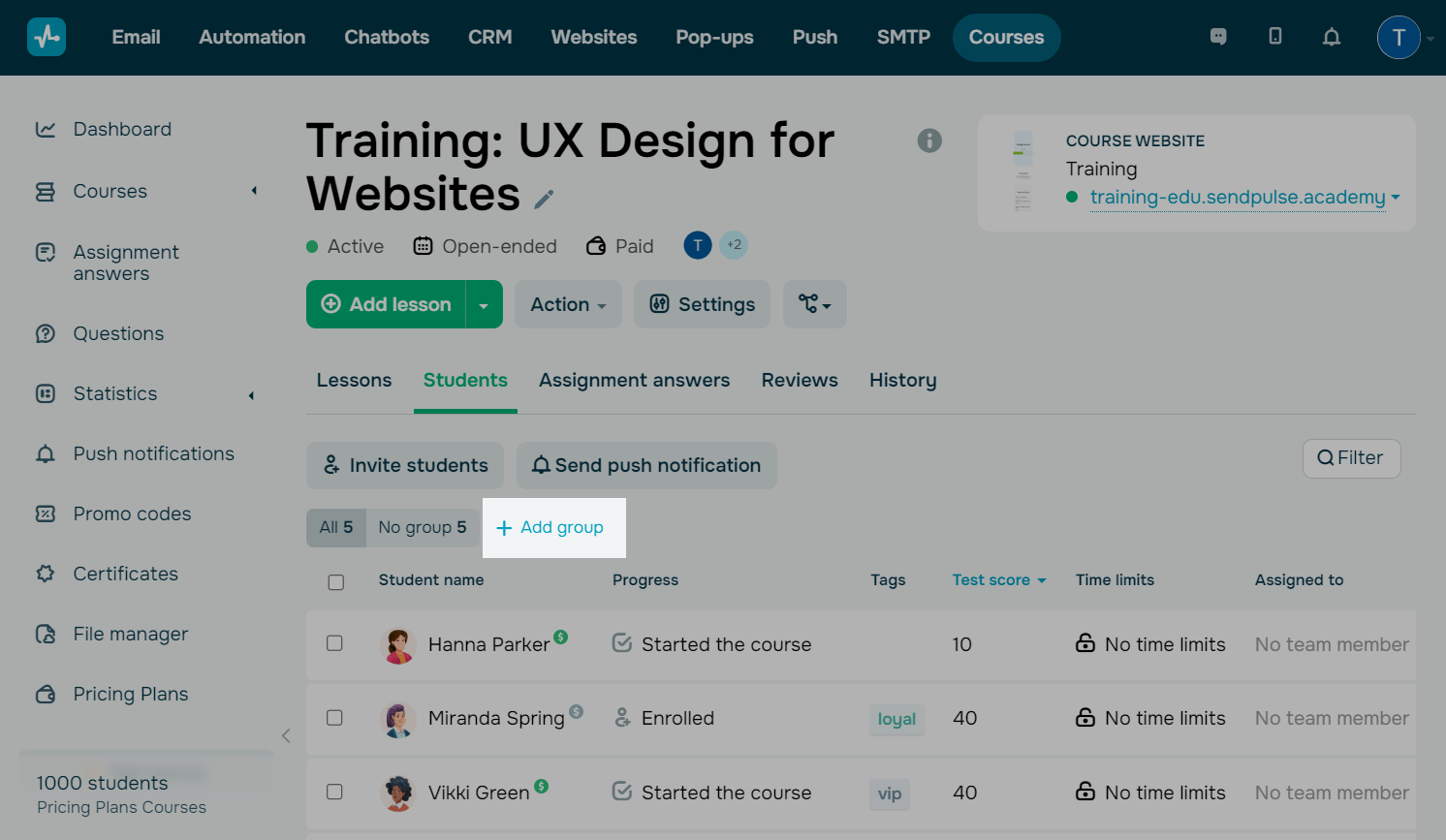Click the SendPulse logo icon
The width and height of the screenshot is (1446, 840).
[x=47, y=37]
